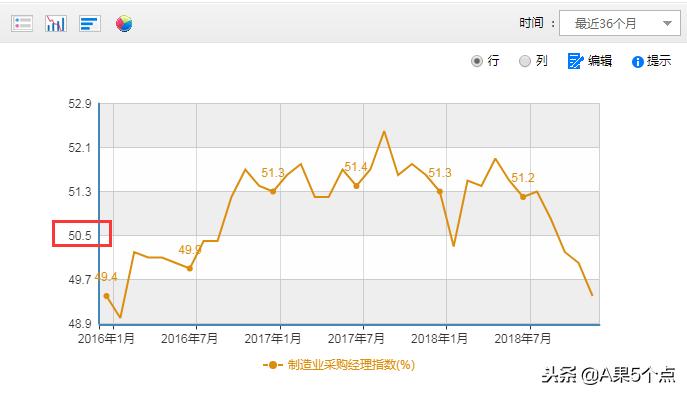The height and width of the screenshot is (395, 687).
Task: Select the pie chart icon
Action: coord(124,24)
